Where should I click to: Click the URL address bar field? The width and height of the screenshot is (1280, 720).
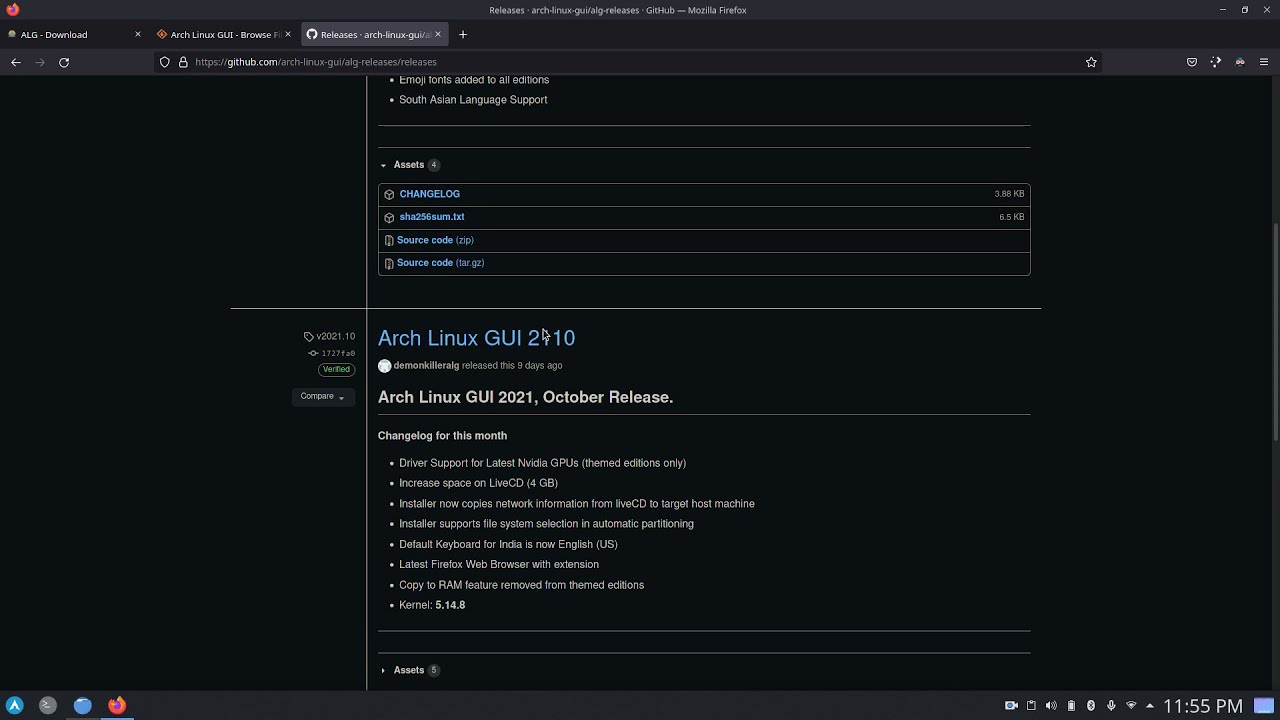pyautogui.click(x=630, y=62)
